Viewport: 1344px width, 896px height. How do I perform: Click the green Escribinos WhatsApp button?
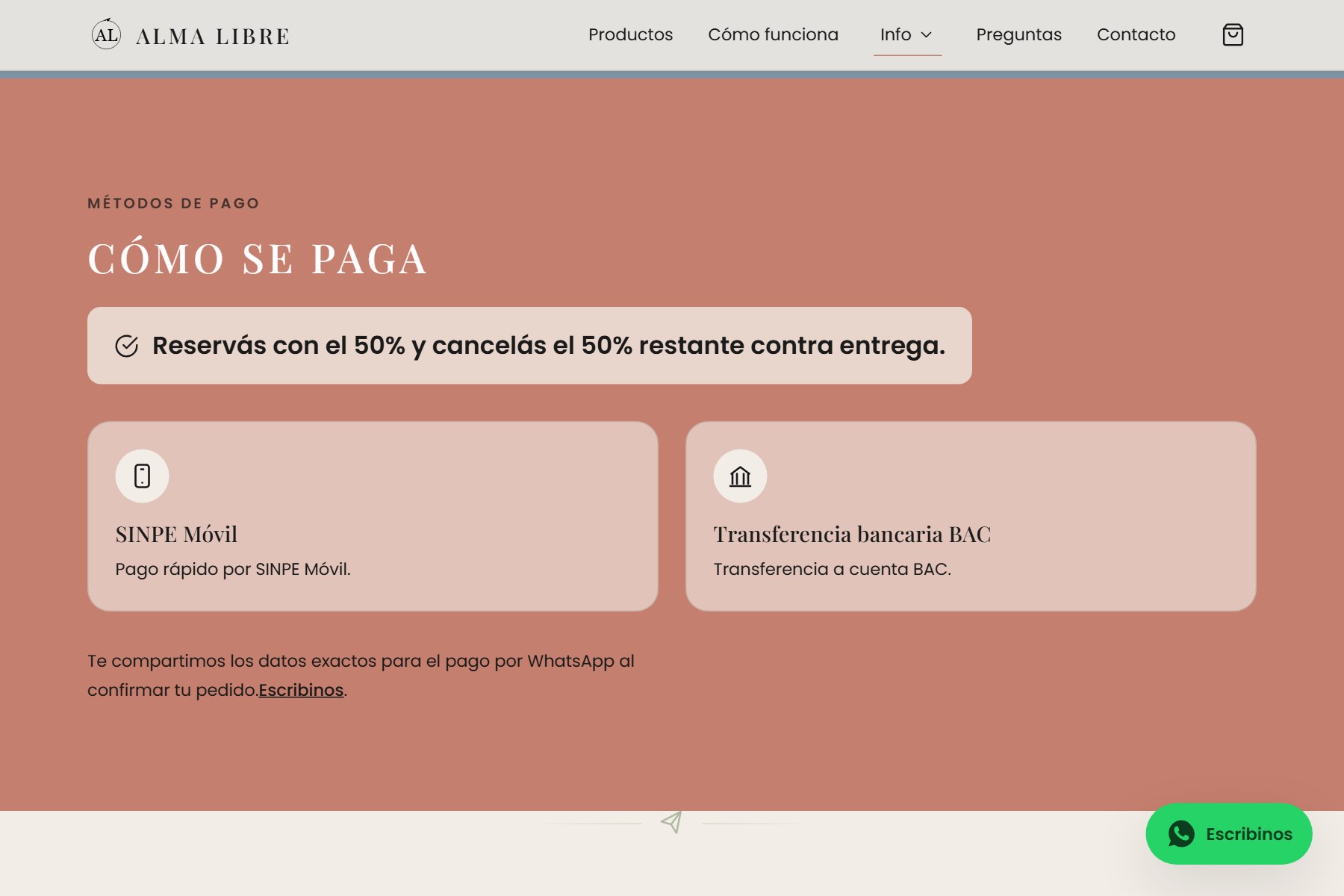coord(1229,834)
